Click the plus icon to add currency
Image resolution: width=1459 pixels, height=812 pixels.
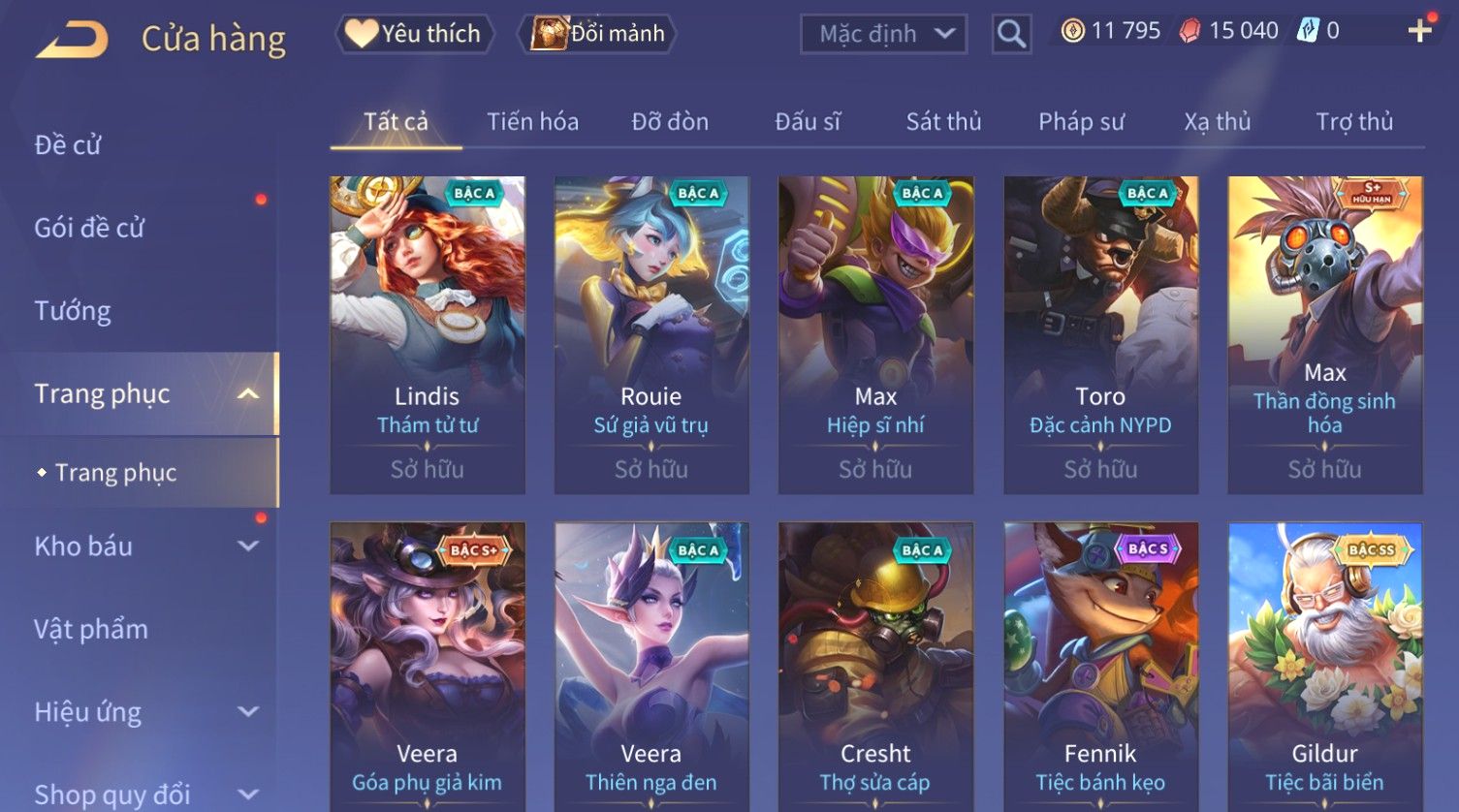[x=1420, y=31]
